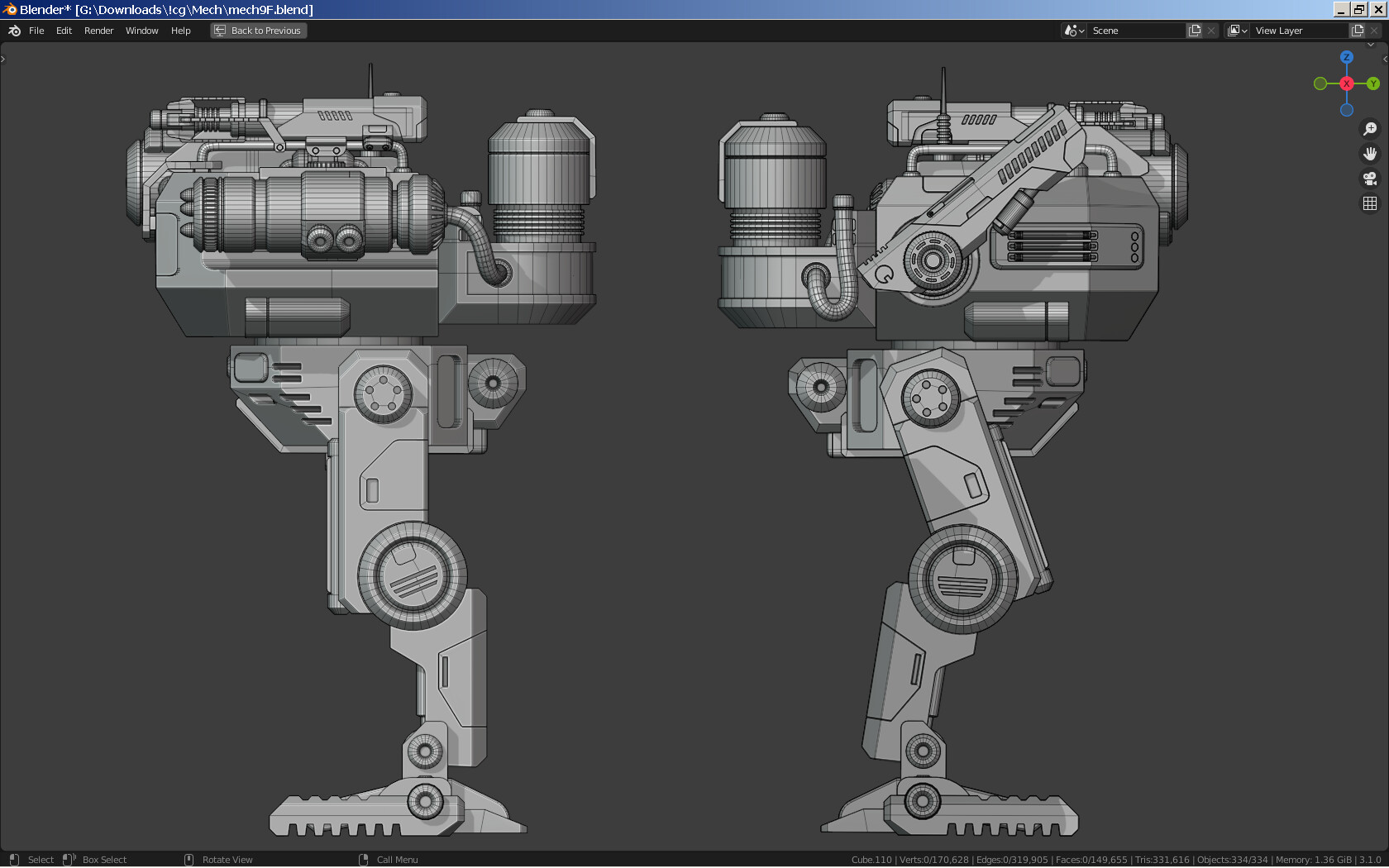The image size is (1389, 868).
Task: Click the Blender logo icon
Action: point(13,31)
